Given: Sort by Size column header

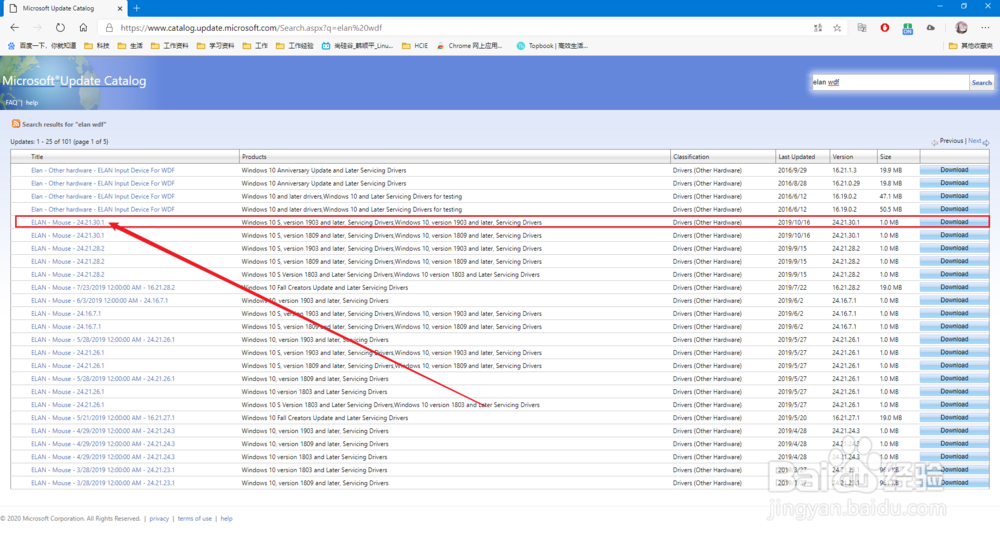Looking at the screenshot, I should 885,156.
